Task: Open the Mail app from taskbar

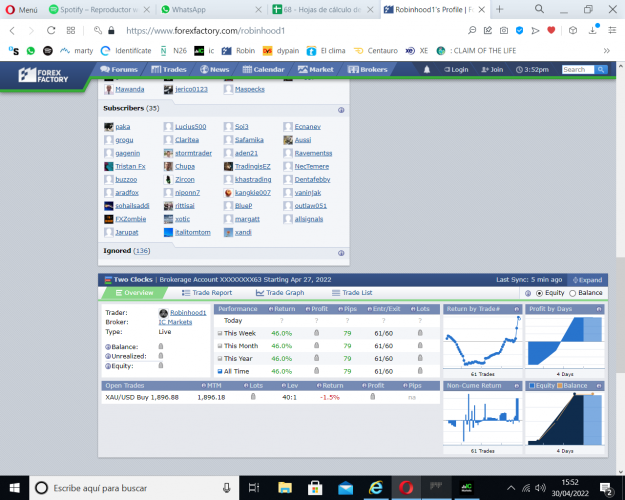Action: coord(345,488)
